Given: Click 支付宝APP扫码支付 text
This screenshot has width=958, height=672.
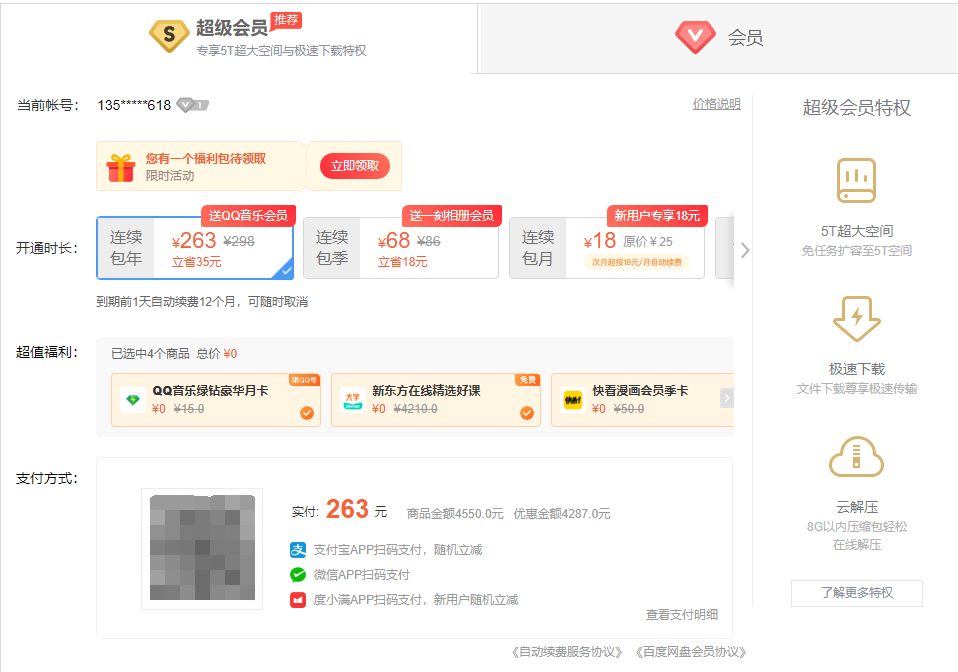Looking at the screenshot, I should (398, 550).
